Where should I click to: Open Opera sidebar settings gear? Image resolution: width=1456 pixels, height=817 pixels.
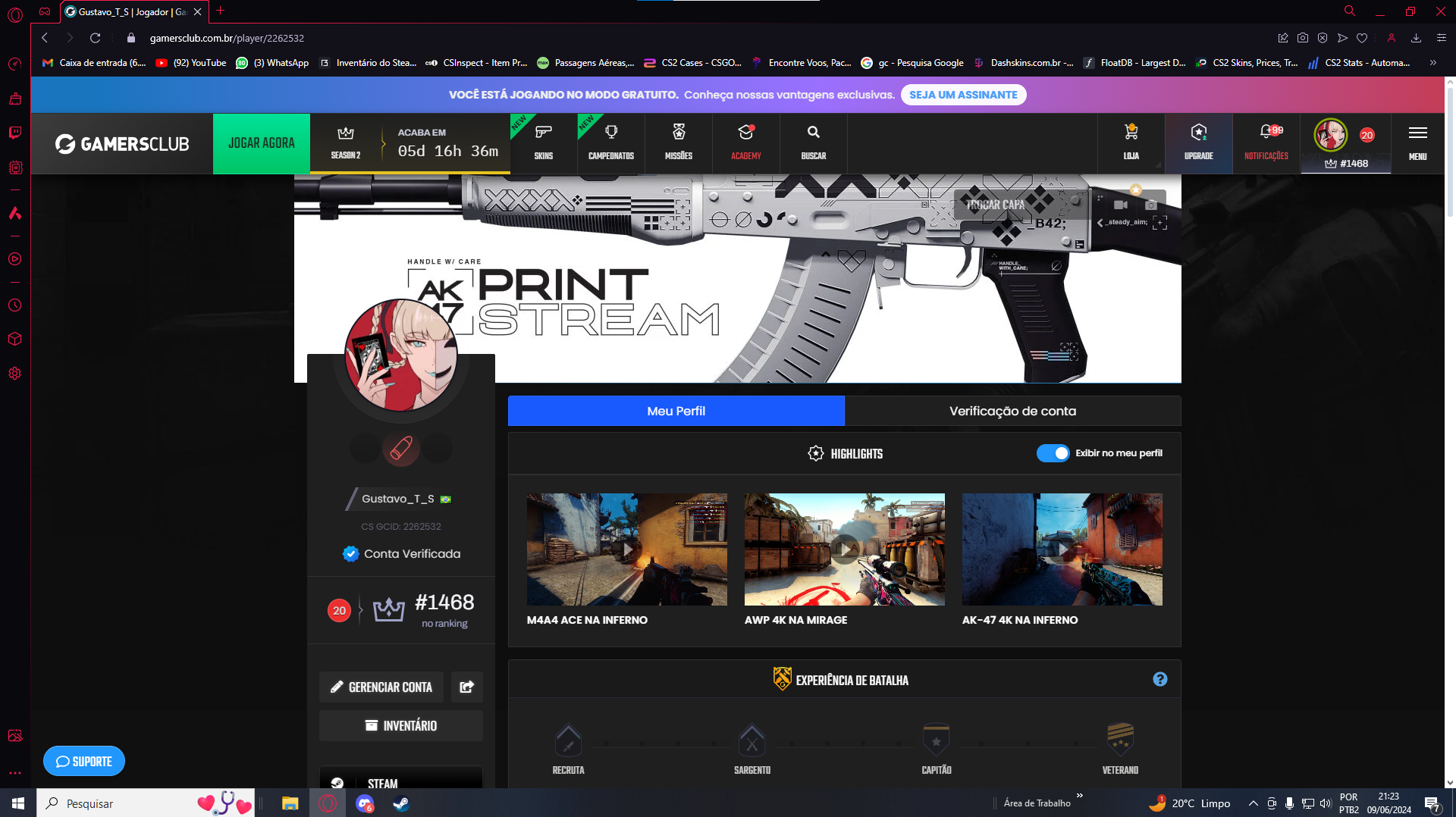[x=15, y=374]
